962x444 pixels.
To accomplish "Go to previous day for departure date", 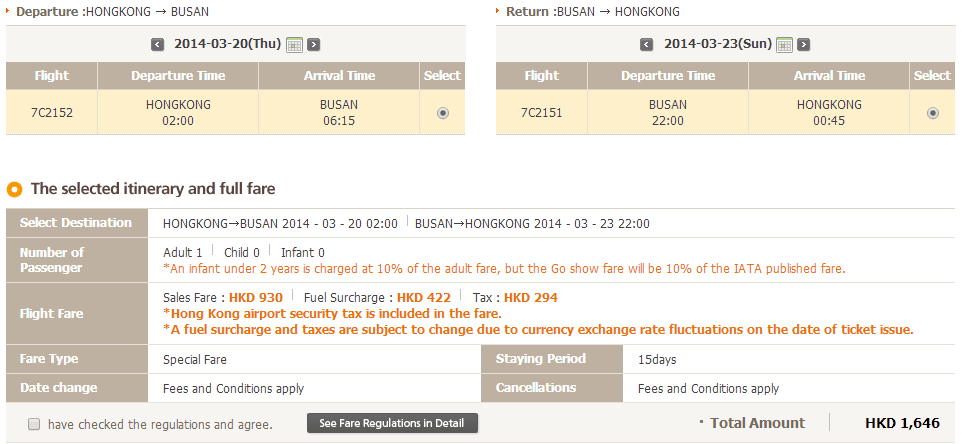I will point(157,44).
